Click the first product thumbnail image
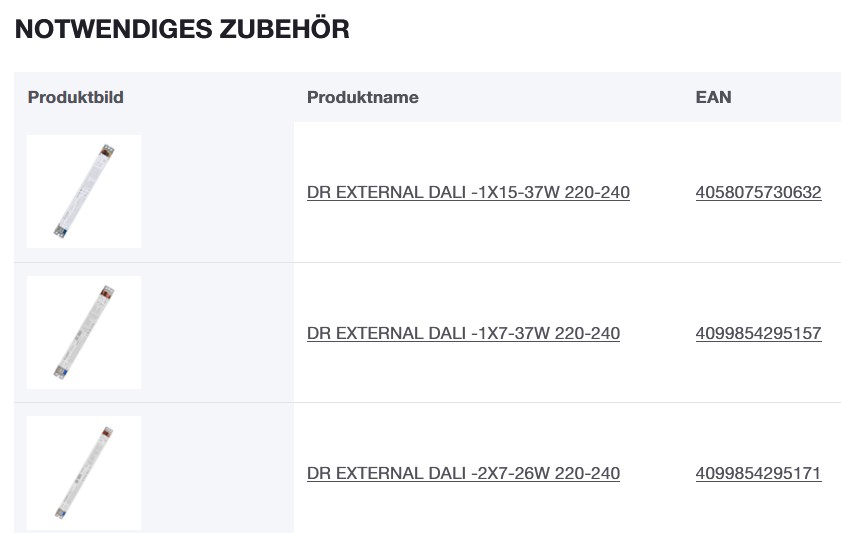Viewport: 841px width, 533px height. pos(84,191)
